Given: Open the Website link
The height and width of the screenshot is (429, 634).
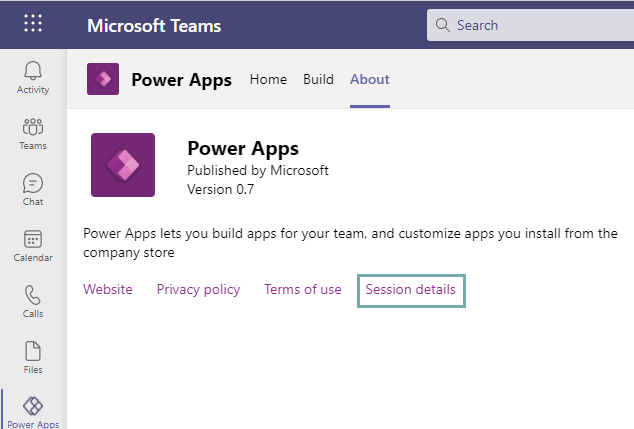Looking at the screenshot, I should tap(108, 289).
